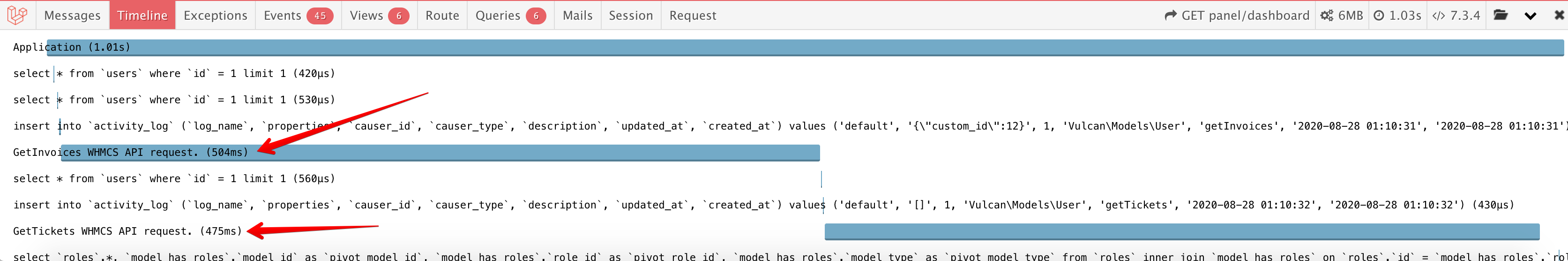Viewport: 1568px width, 261px height.
Task: Open previous requests with folder icon
Action: click(1501, 15)
